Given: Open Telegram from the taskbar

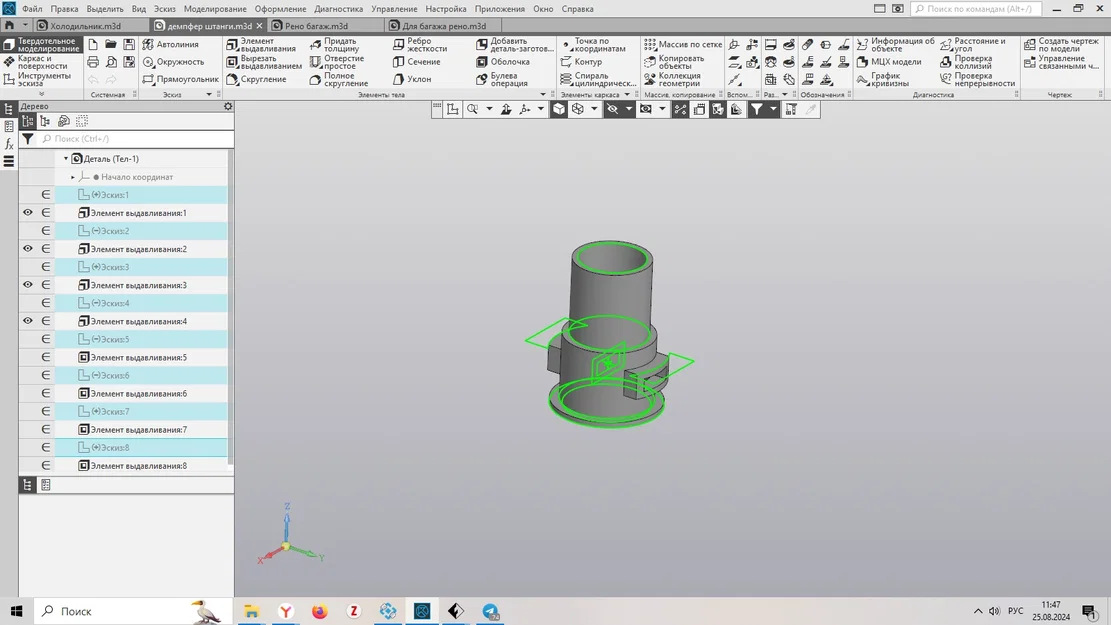Looking at the screenshot, I should coord(490,611).
